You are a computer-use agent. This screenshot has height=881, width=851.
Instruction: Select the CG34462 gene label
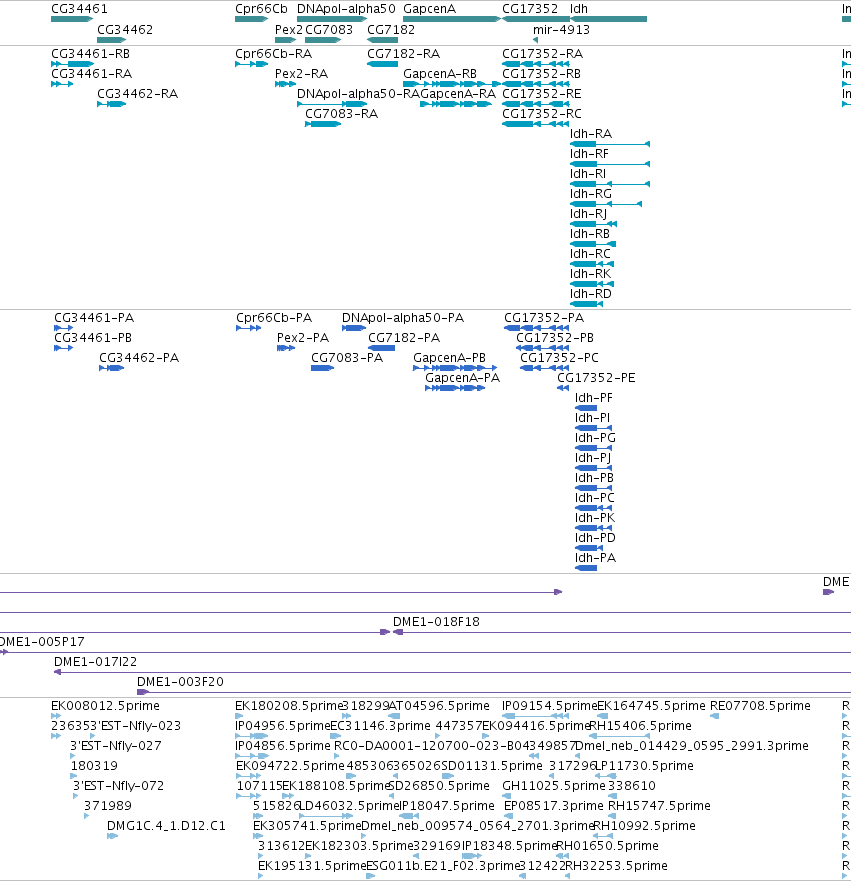pyautogui.click(x=125, y=30)
